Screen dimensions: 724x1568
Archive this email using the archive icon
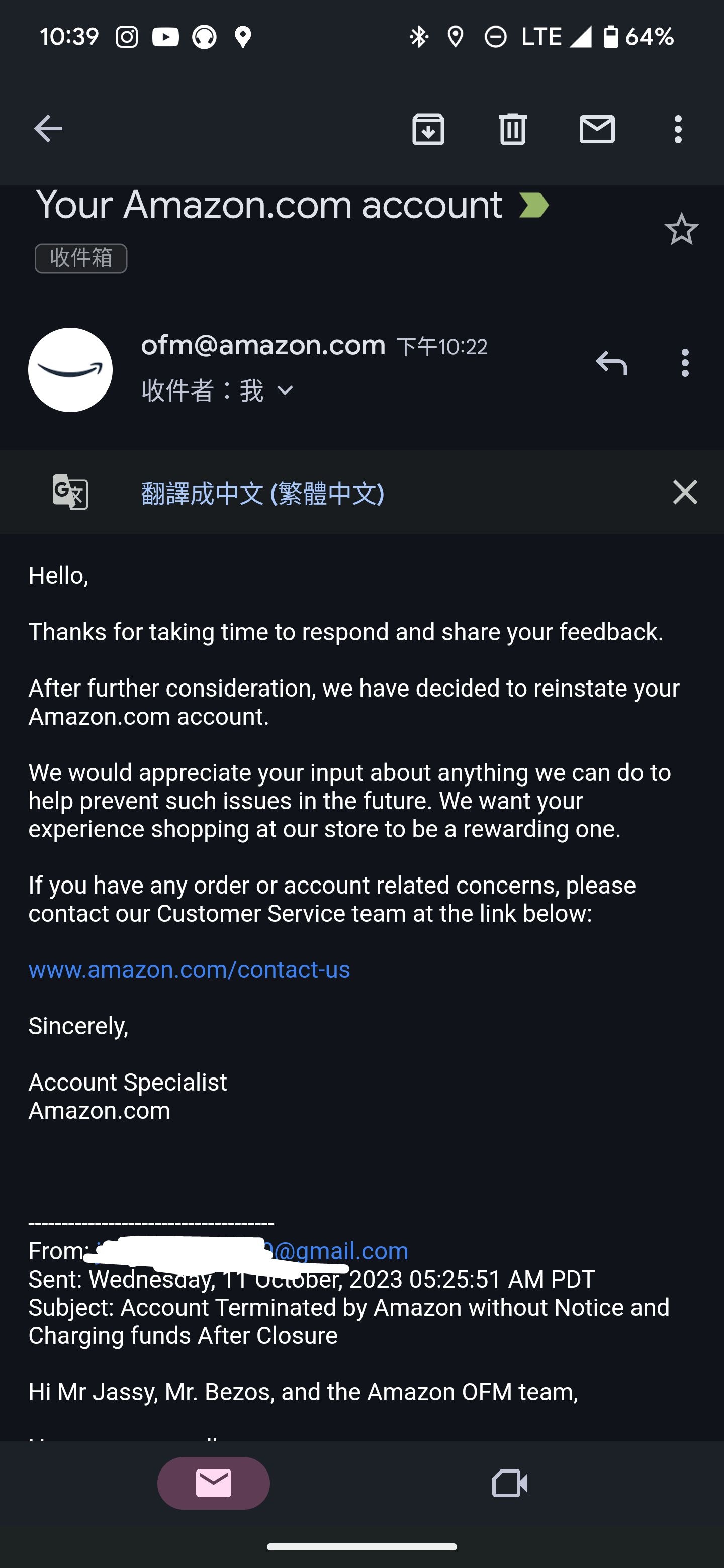tap(428, 129)
